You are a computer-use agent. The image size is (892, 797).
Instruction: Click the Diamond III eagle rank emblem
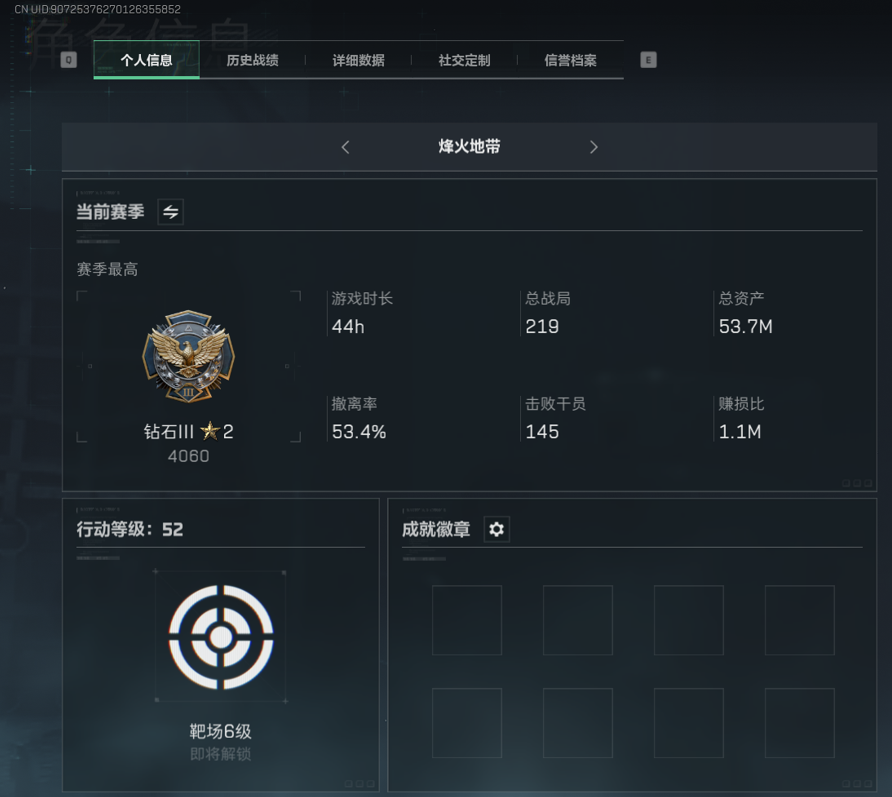pyautogui.click(x=188, y=356)
